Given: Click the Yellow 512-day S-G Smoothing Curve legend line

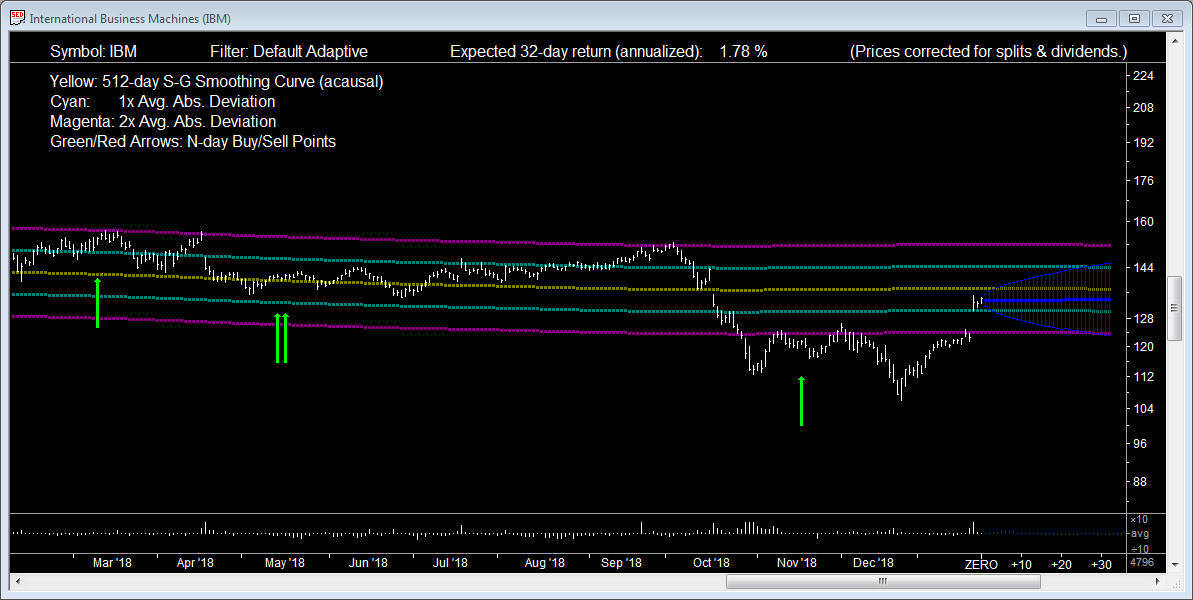Looking at the screenshot, I should coord(216,81).
